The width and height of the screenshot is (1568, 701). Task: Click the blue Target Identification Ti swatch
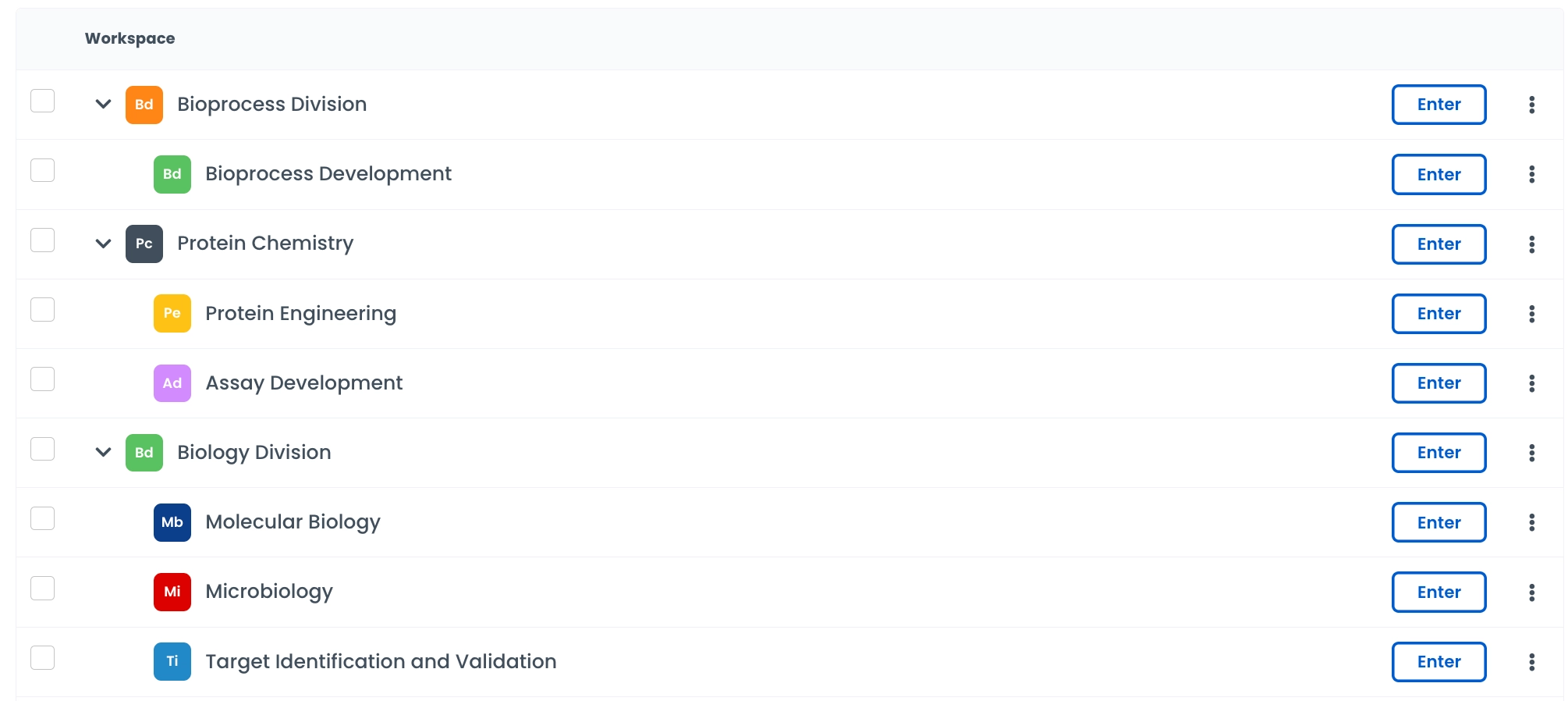point(172,661)
